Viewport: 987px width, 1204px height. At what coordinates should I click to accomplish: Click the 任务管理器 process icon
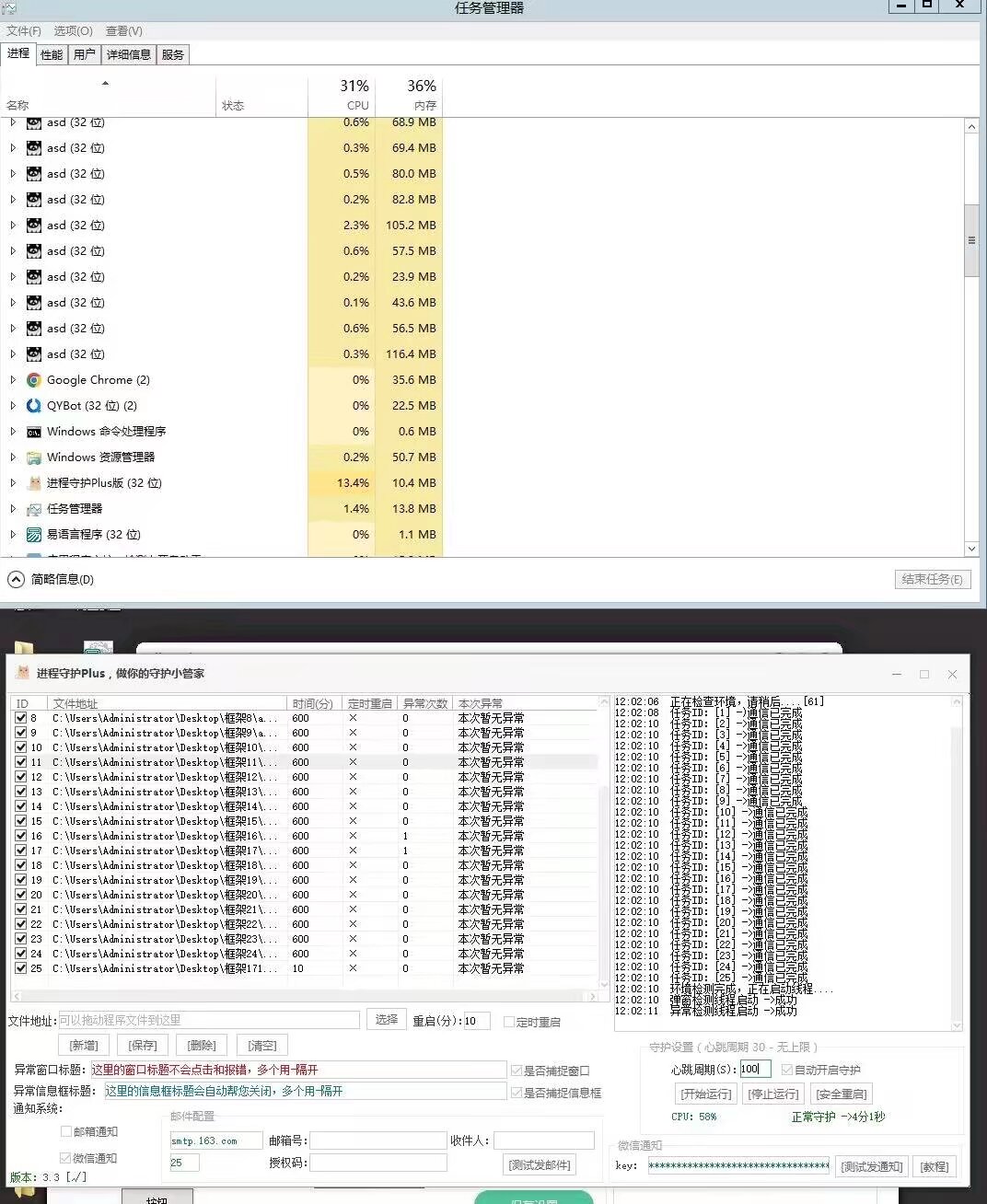click(34, 509)
